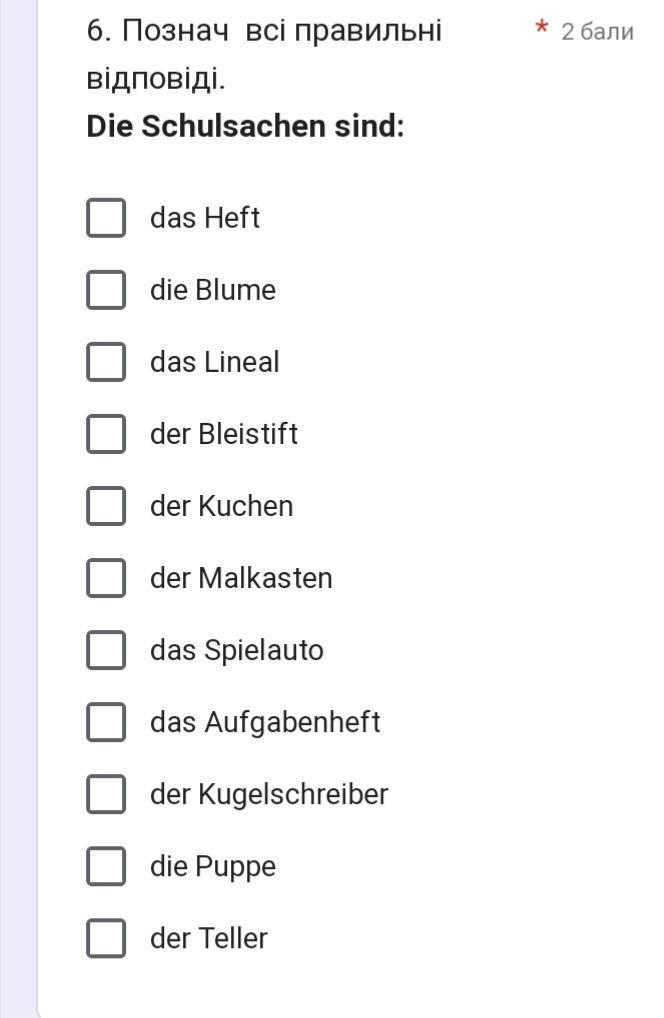Click the red required asterisk
This screenshot has height=1018, width=664.
[541, 28]
